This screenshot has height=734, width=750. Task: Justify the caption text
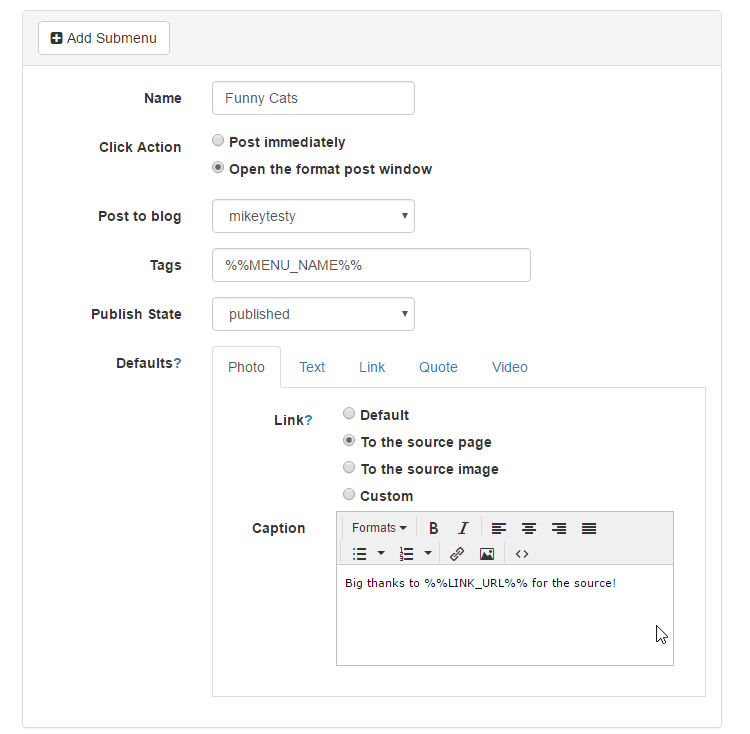click(589, 528)
